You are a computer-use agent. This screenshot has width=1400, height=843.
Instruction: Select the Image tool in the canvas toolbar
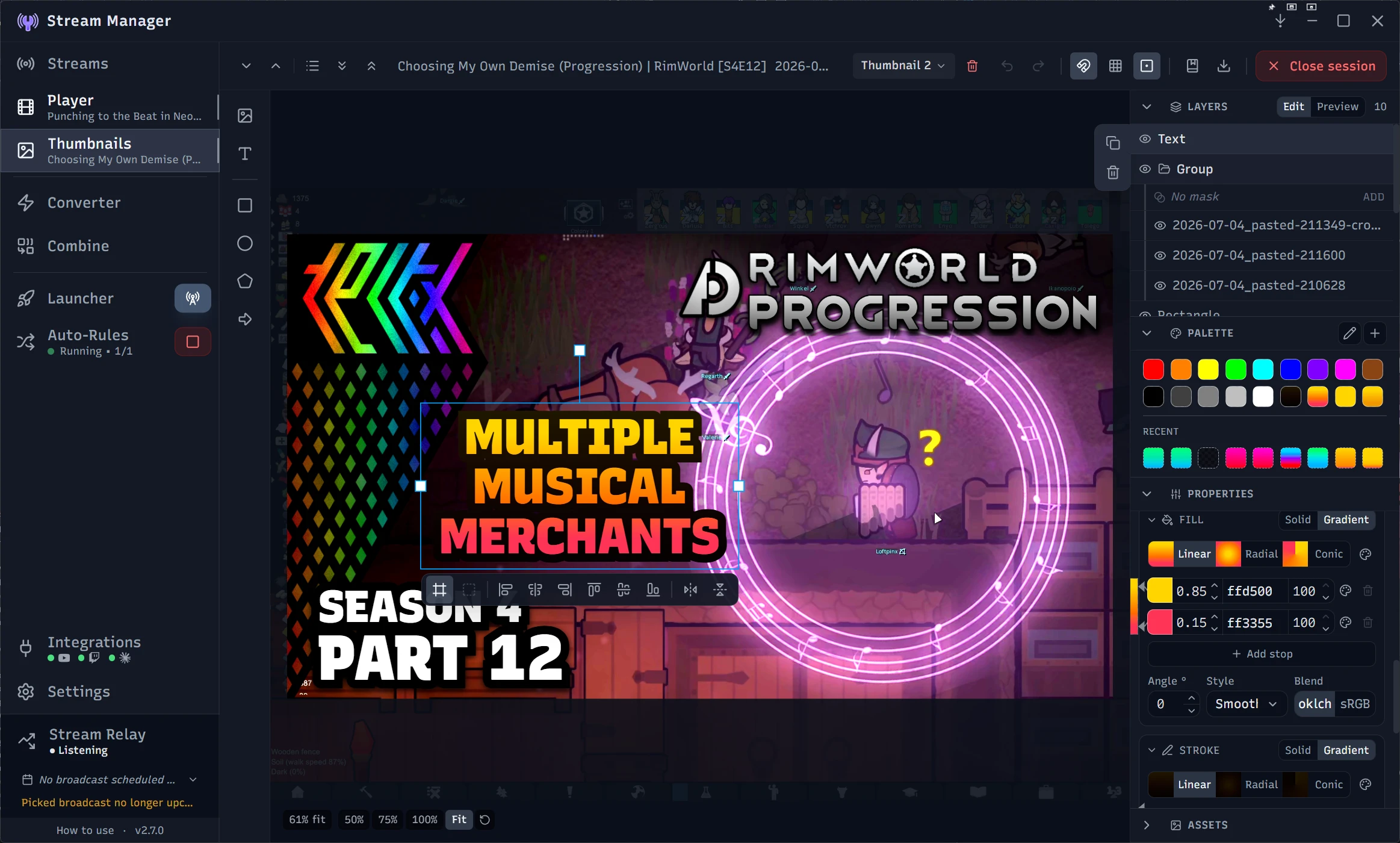click(245, 116)
